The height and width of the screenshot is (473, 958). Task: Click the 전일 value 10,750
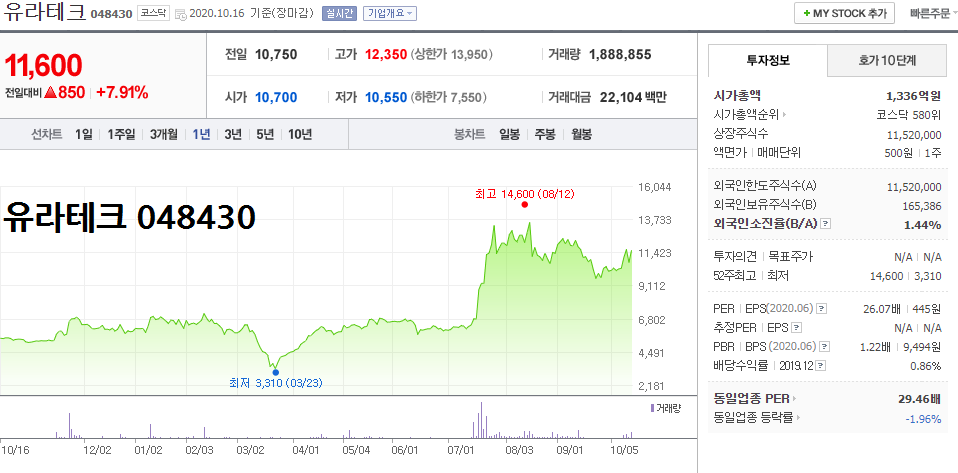276,55
